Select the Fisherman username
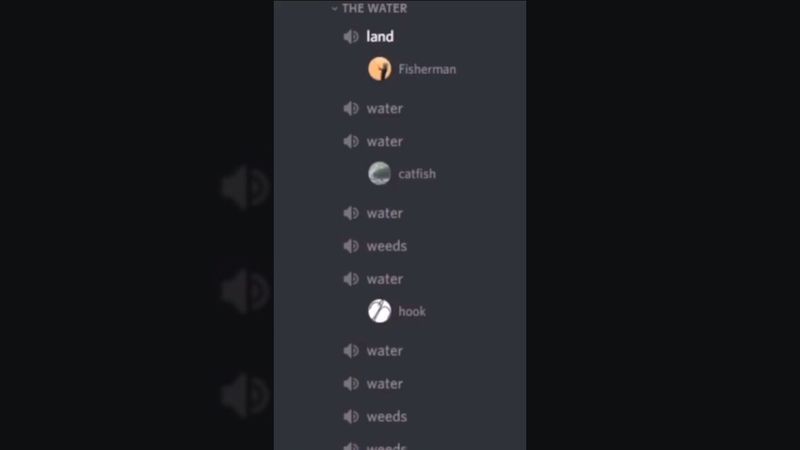Image resolution: width=800 pixels, height=450 pixels. pyautogui.click(x=427, y=69)
